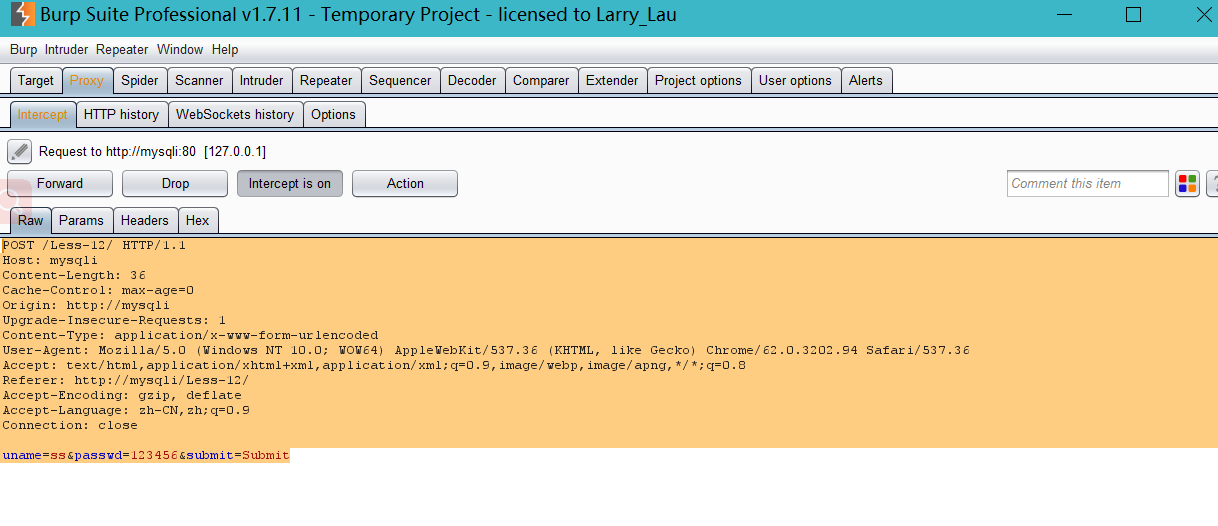Screen dimensions: 1218x526
Task: Open the Help menu
Action: [x=225, y=50]
